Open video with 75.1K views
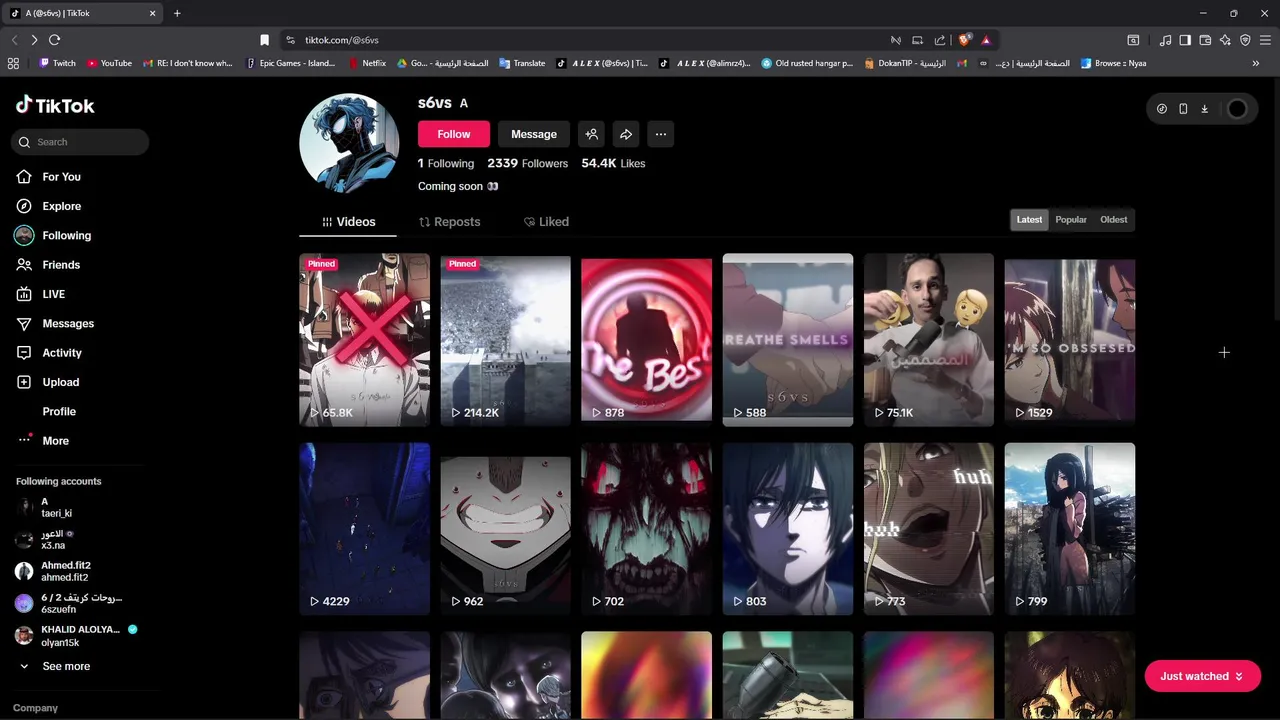This screenshot has height=720, width=1280. pyautogui.click(x=929, y=340)
